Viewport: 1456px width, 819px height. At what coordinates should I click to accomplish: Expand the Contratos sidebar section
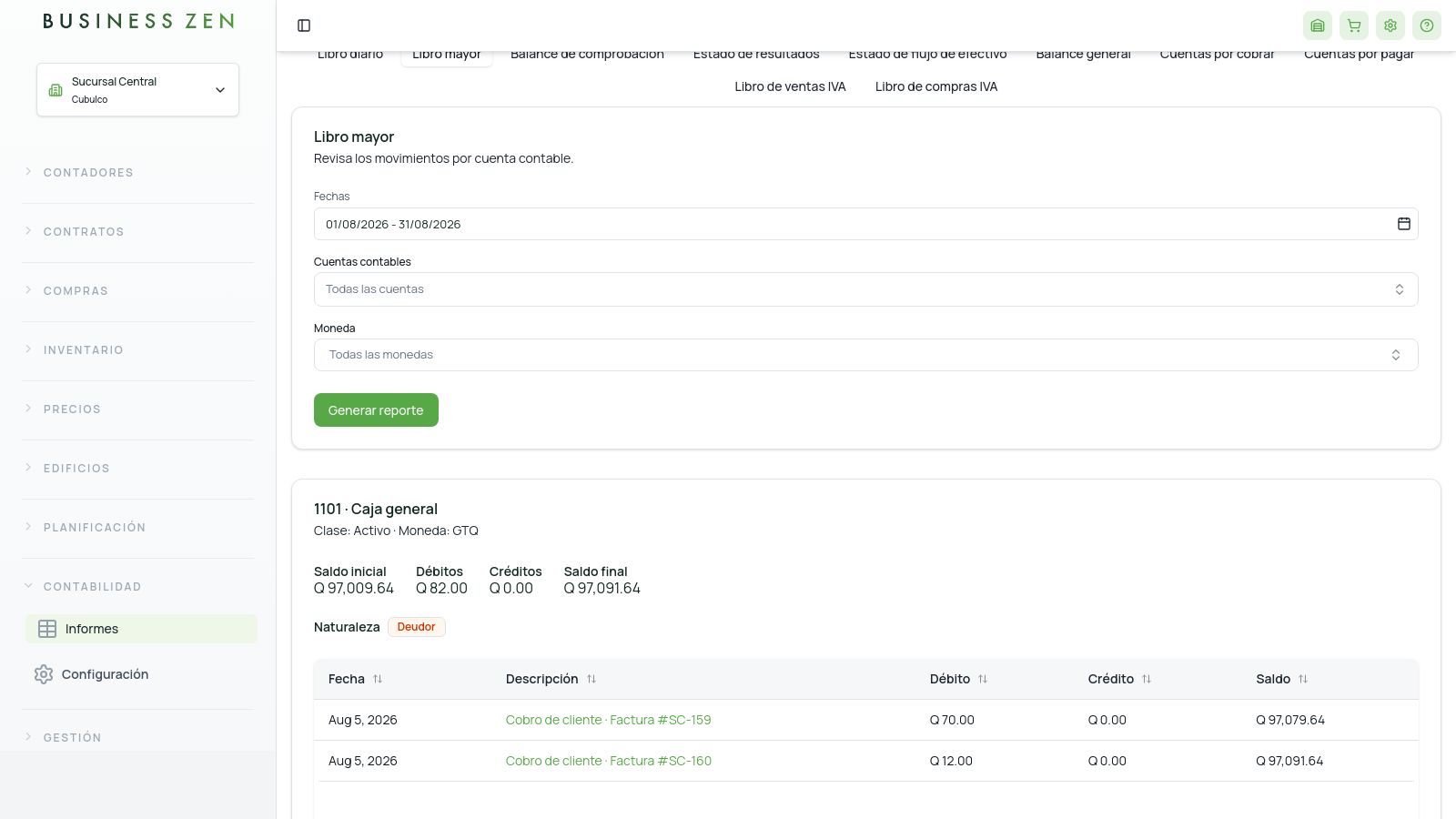click(137, 231)
